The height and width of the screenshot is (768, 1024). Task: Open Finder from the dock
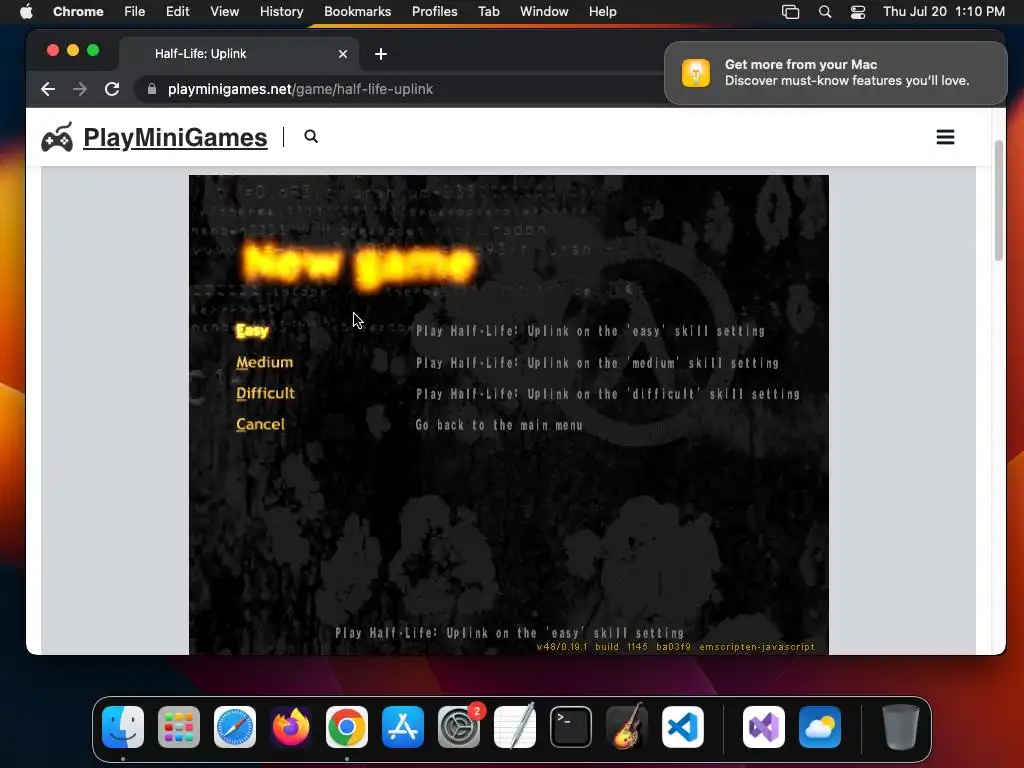tap(123, 727)
